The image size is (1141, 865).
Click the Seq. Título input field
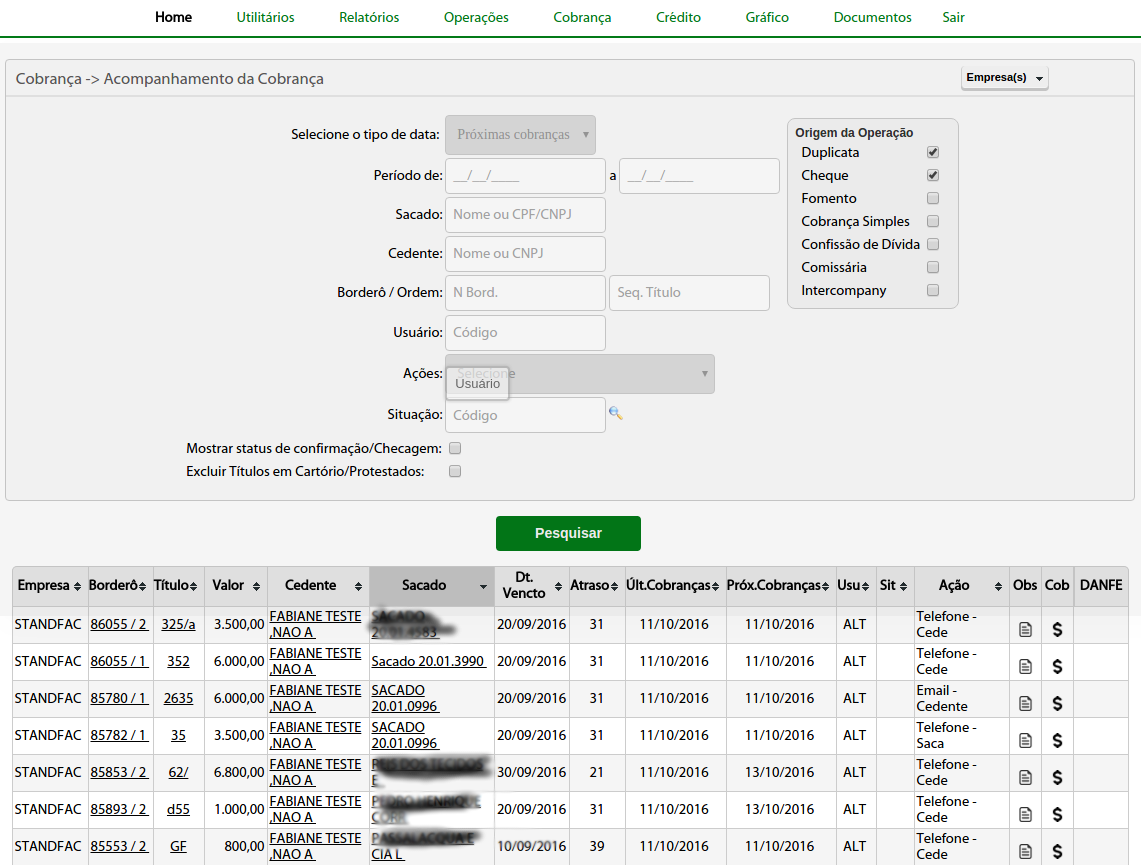click(x=689, y=292)
